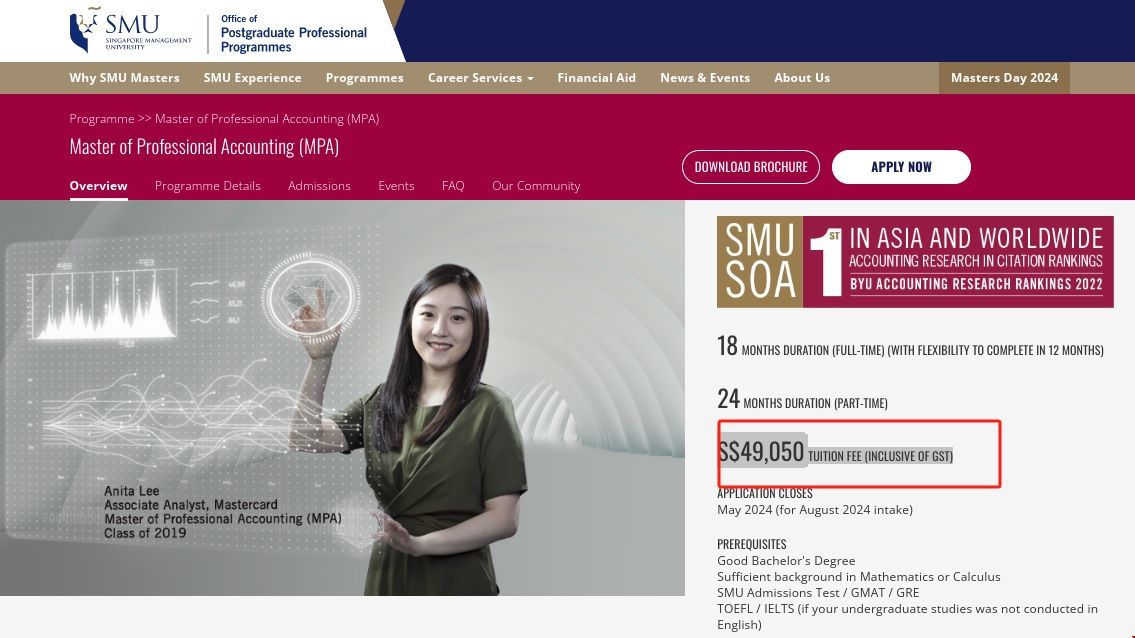Click the Masters Day 2024 banner link

(1003, 77)
